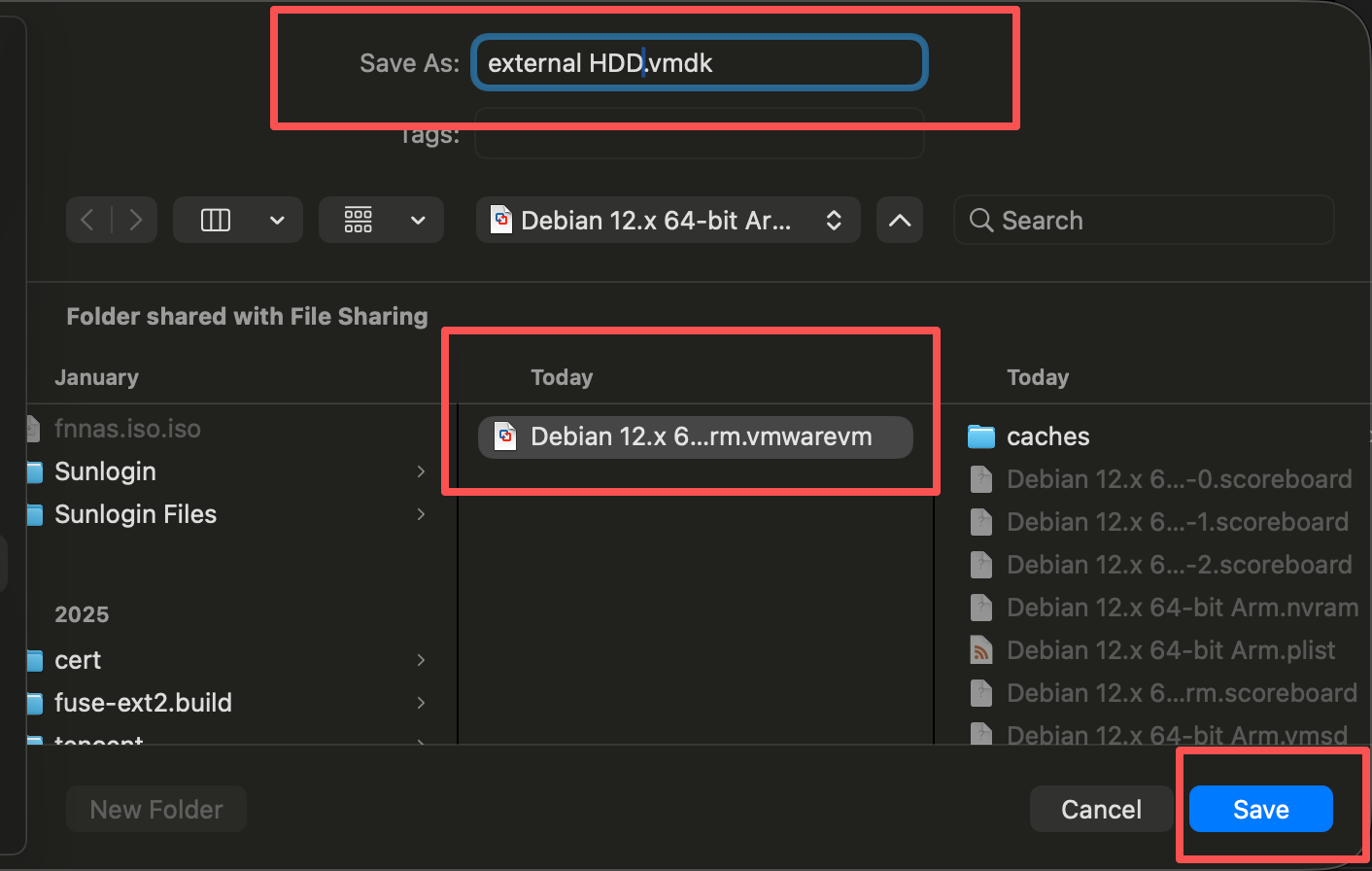The image size is (1372, 871).
Task: Click the back navigation arrow
Action: [x=87, y=221]
